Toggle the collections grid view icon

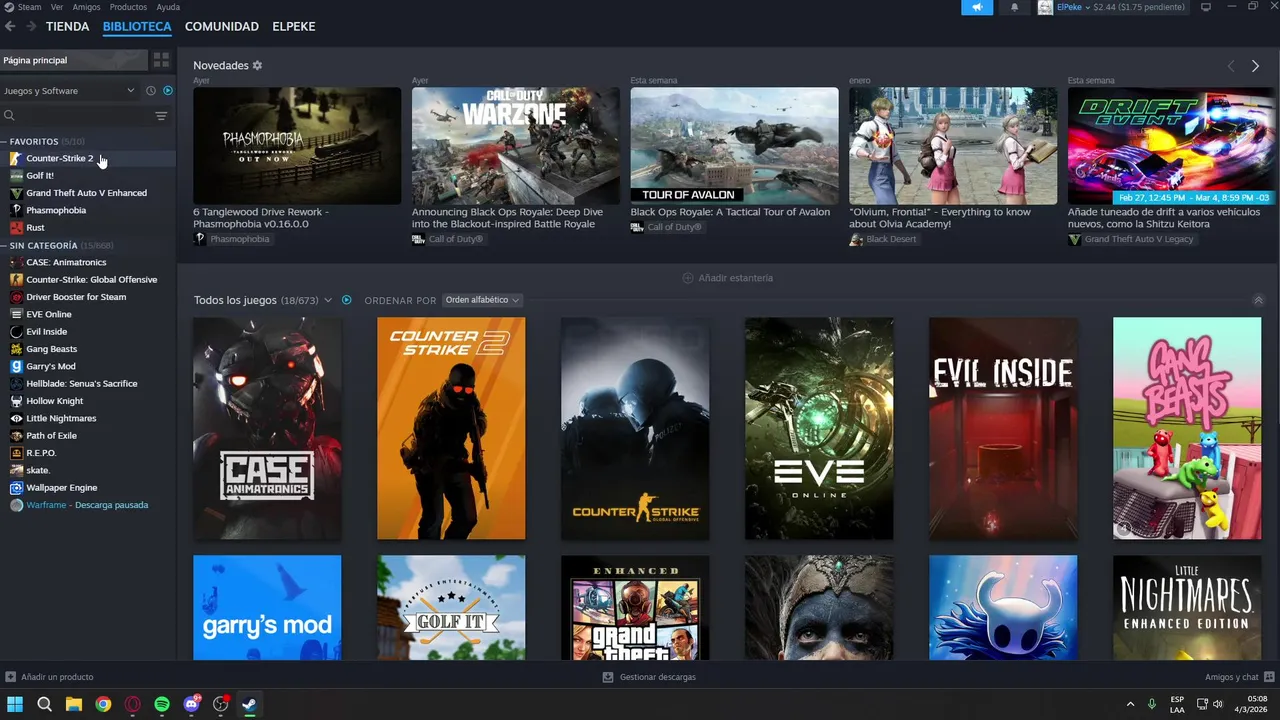pyautogui.click(x=161, y=60)
